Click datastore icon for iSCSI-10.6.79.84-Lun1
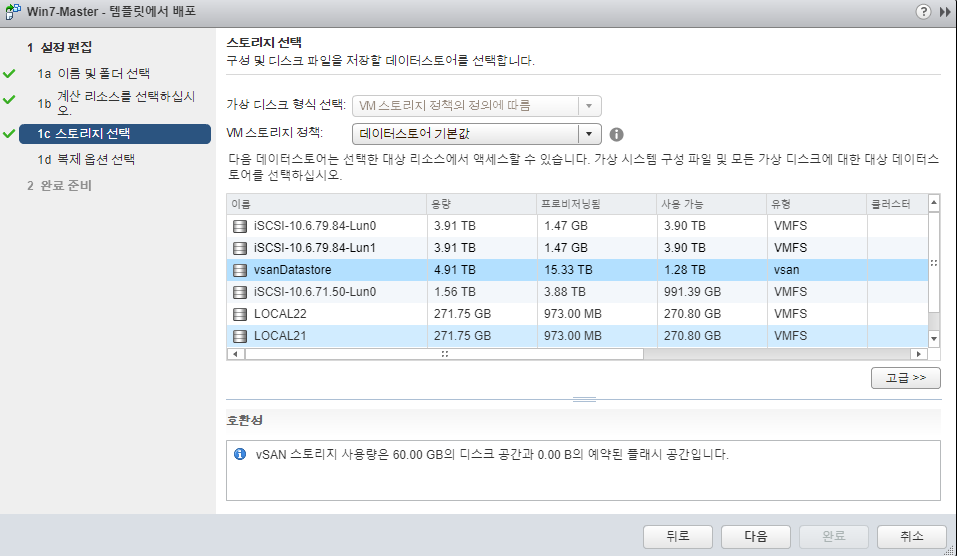Image resolution: width=957 pixels, height=556 pixels. (x=240, y=248)
